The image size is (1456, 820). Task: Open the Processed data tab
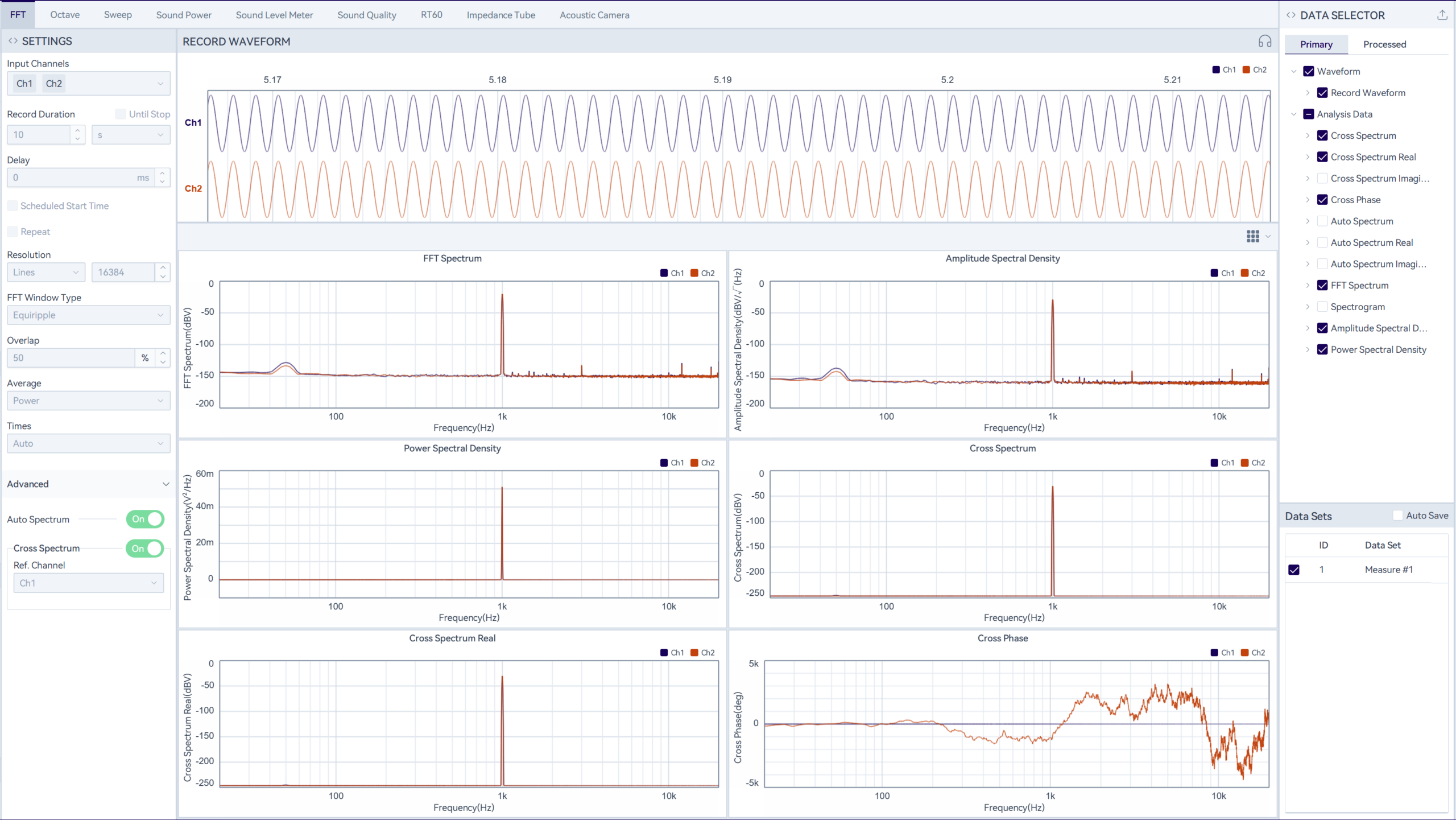(1384, 44)
